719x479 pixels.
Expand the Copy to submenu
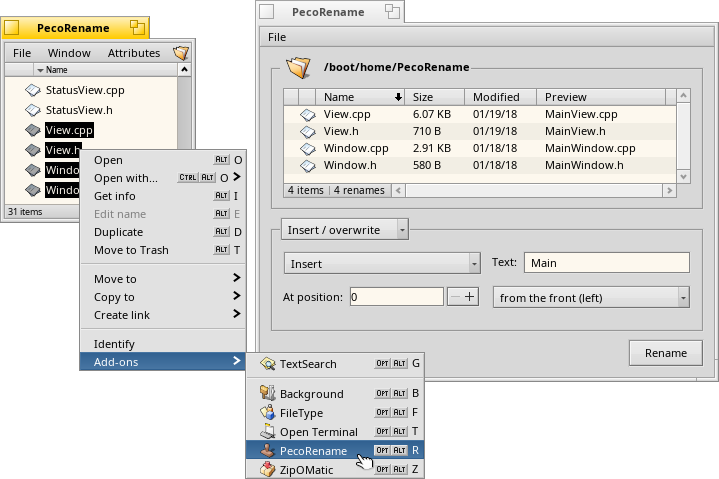164,297
